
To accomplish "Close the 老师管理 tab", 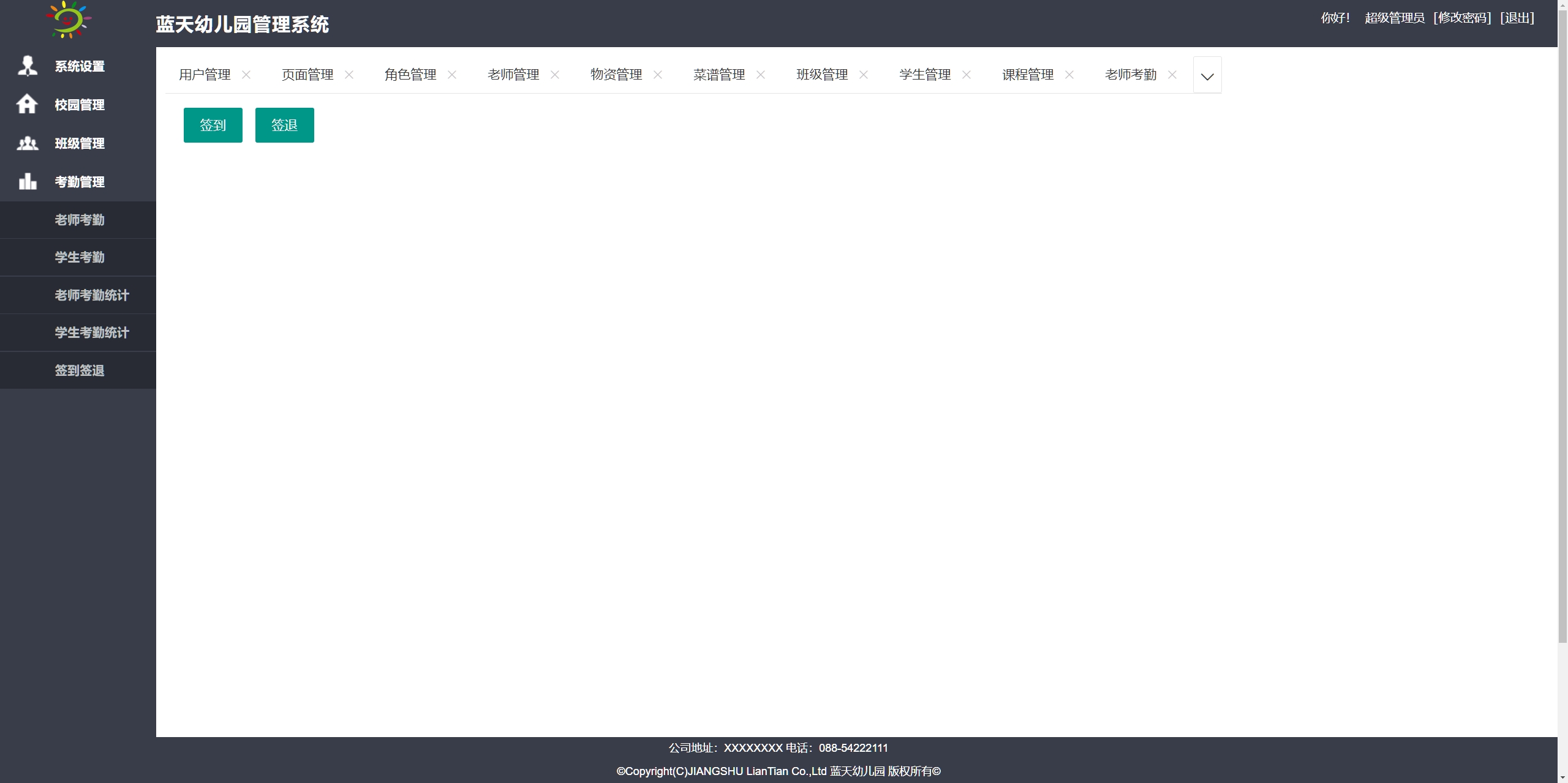I will click(555, 75).
